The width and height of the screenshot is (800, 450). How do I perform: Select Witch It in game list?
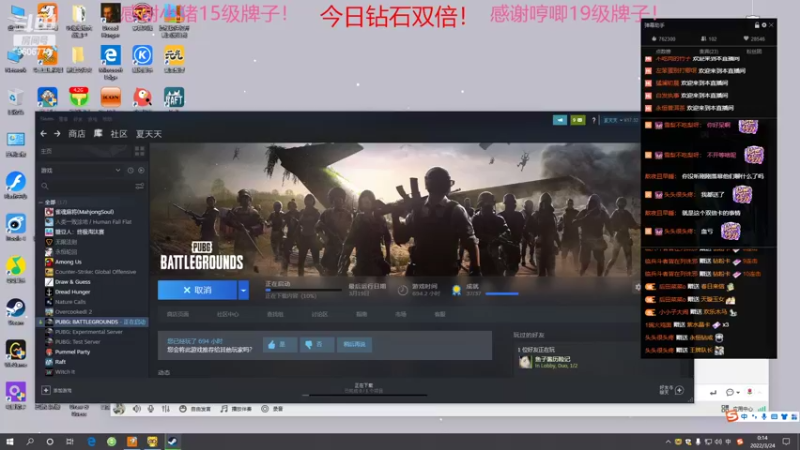point(65,372)
